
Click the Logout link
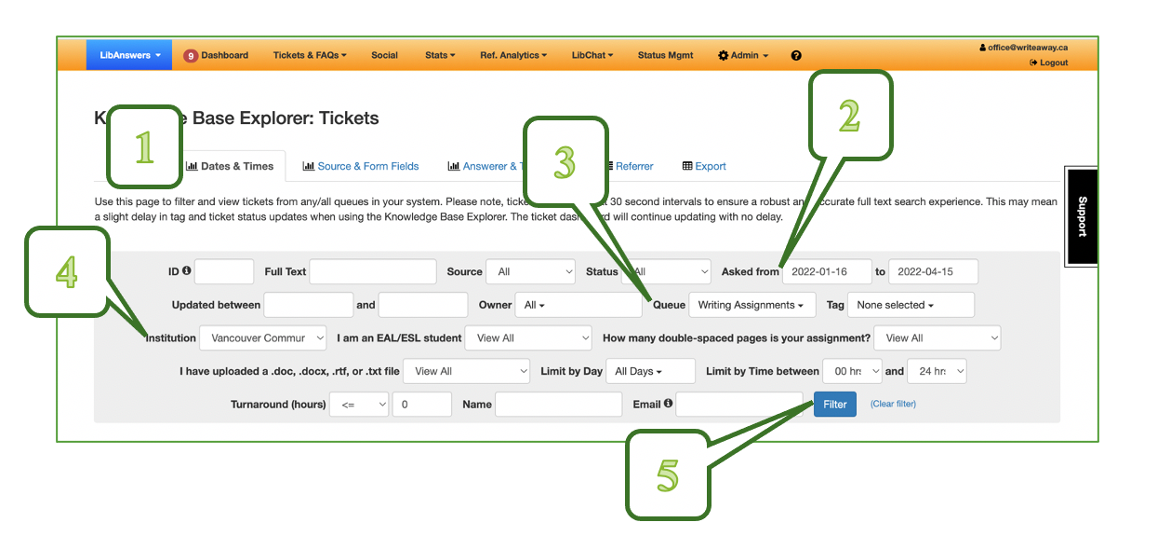coord(1052,62)
